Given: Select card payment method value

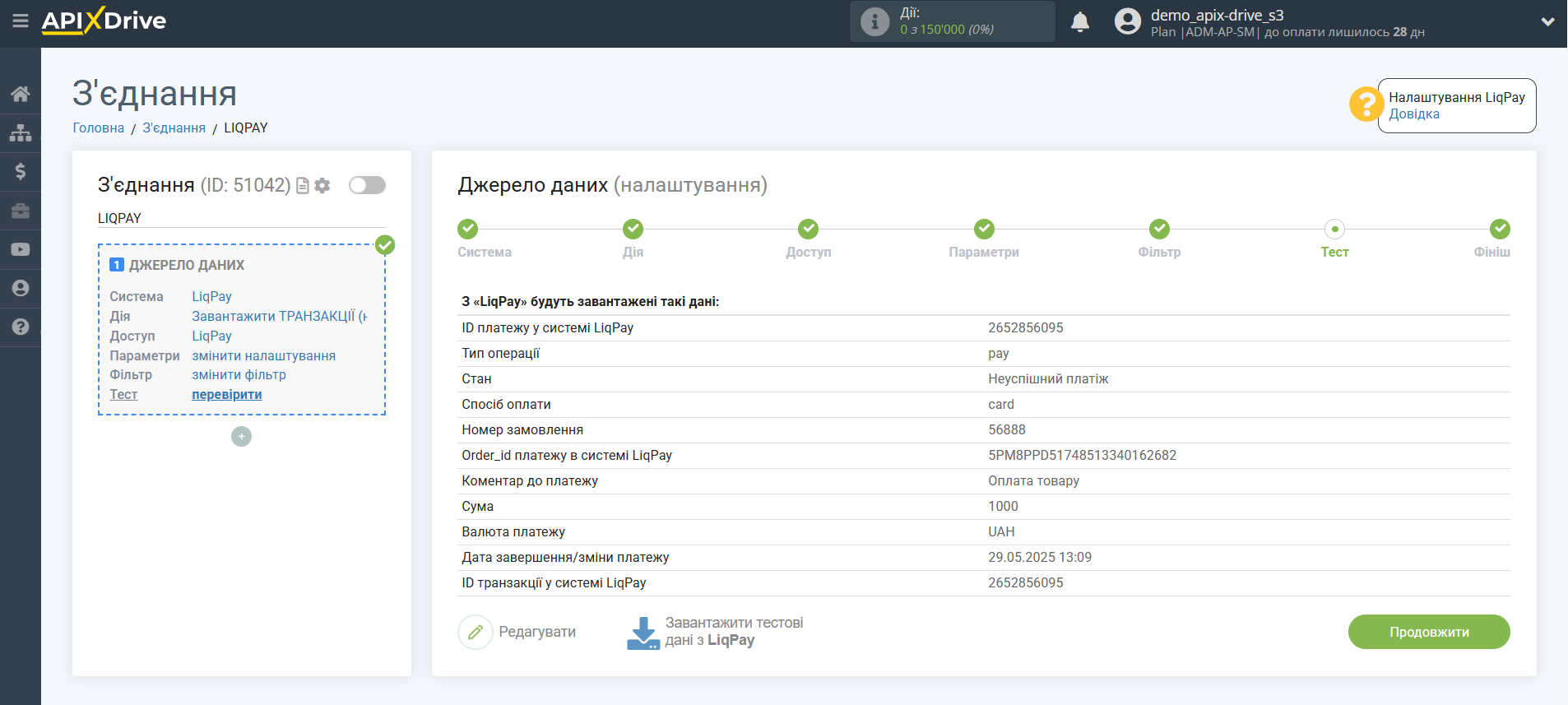Looking at the screenshot, I should [x=1001, y=404].
